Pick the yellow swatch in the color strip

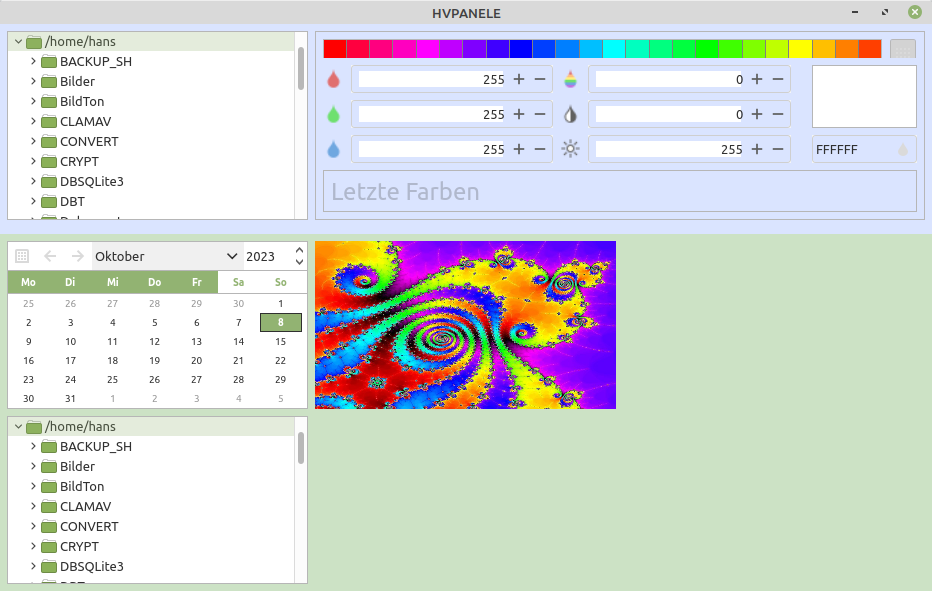[x=800, y=49]
